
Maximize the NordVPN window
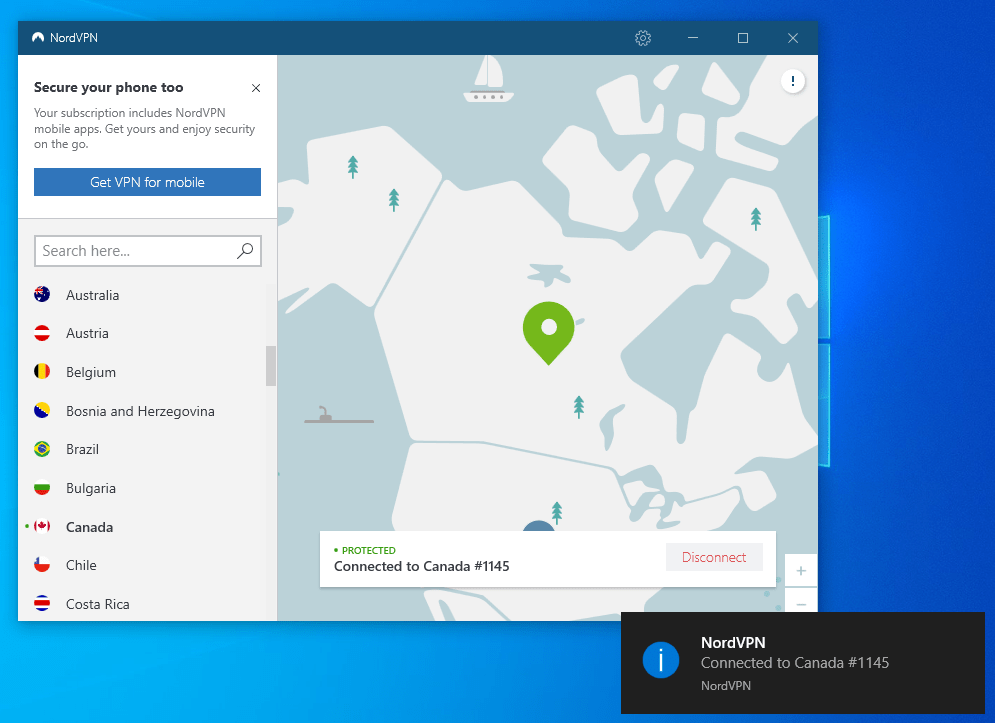pos(742,38)
